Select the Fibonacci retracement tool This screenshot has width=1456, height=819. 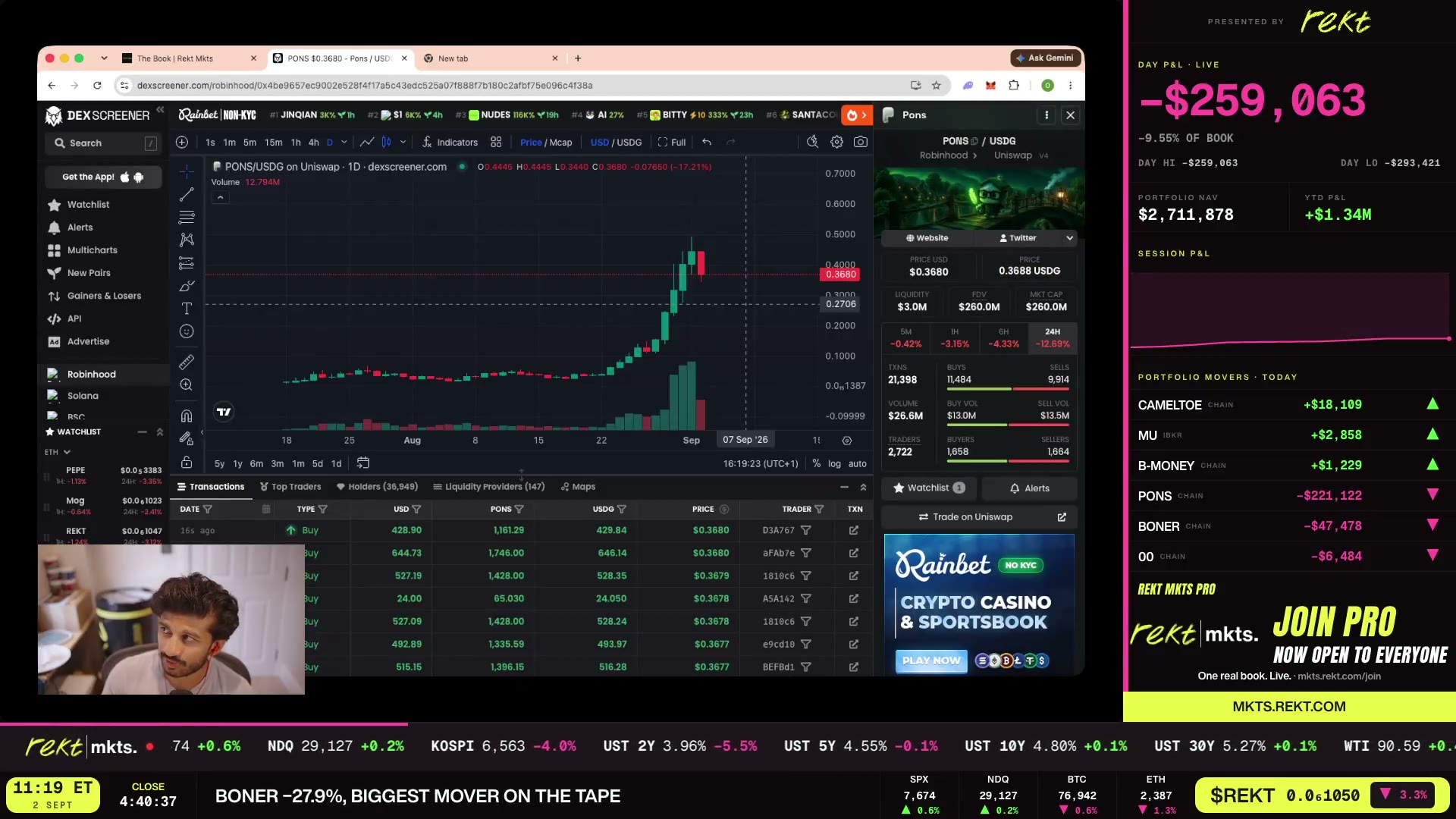[x=187, y=218]
